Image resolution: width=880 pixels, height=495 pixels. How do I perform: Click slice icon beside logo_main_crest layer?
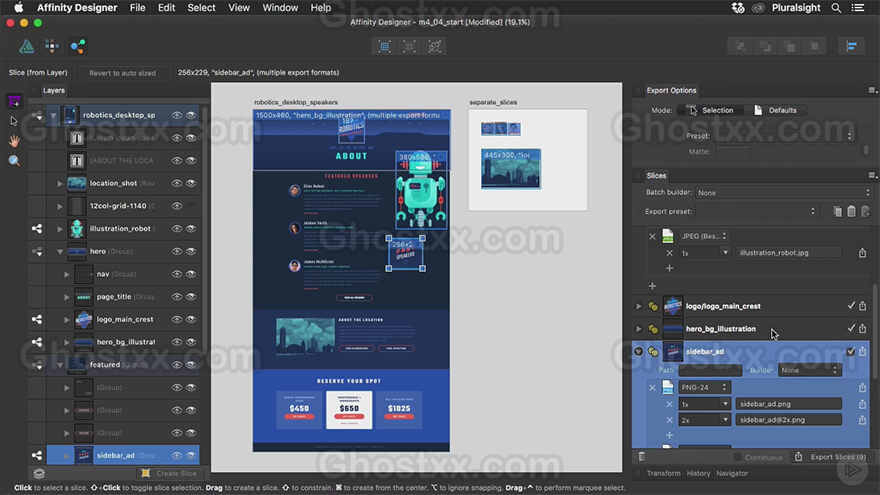pos(37,319)
